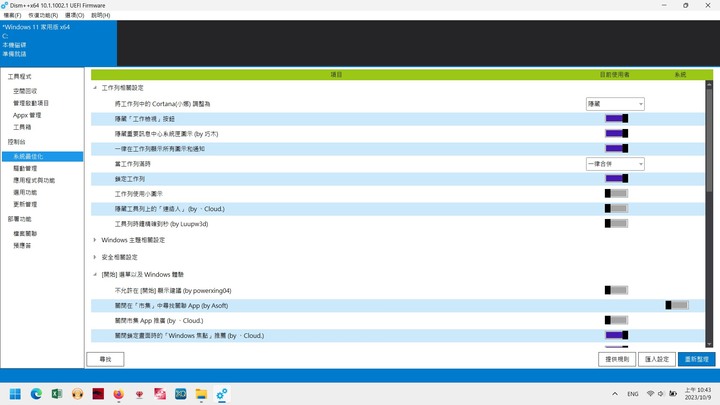
Task: Open Excel from the taskbar
Action: [x=57, y=394]
